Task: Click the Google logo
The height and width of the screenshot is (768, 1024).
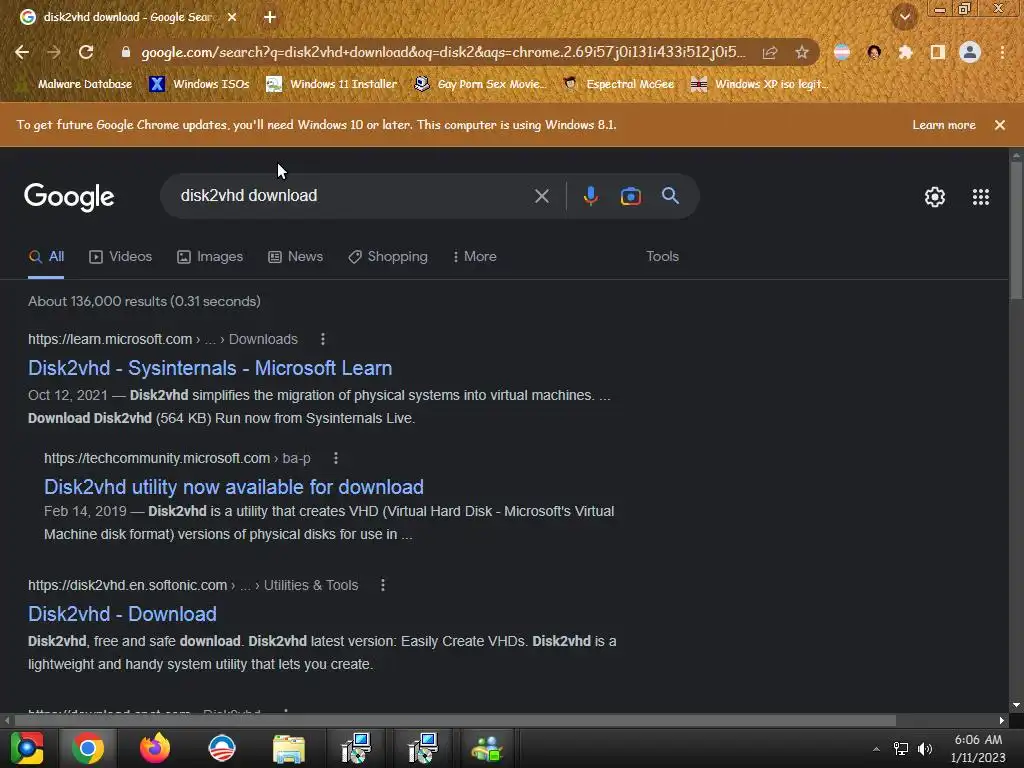Action: [69, 197]
